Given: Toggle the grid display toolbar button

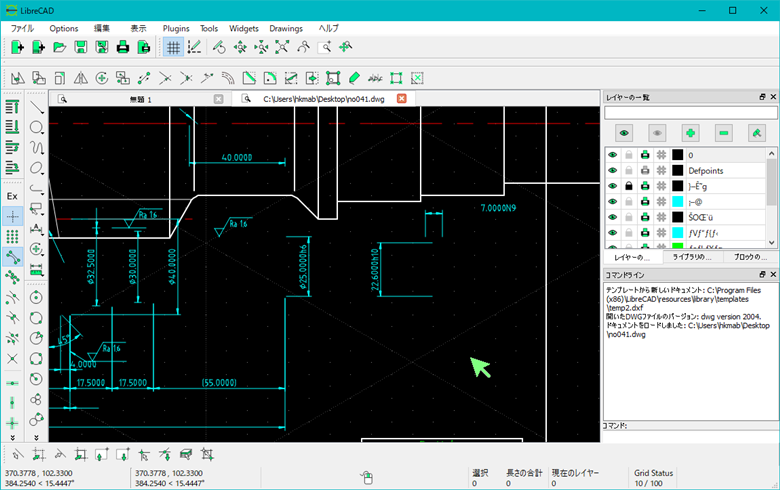Looking at the screenshot, I should [173, 47].
